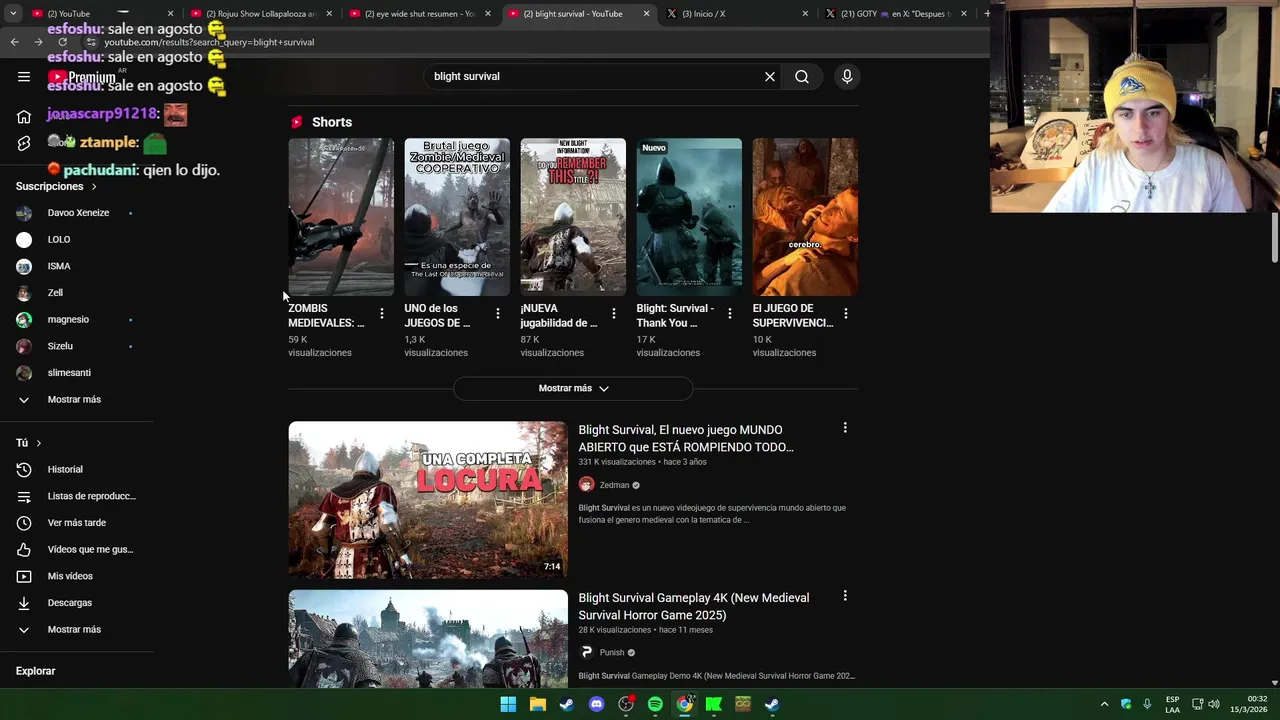Open the Suscripciones section chevron
The height and width of the screenshot is (720, 1280).
pyautogui.click(x=94, y=186)
